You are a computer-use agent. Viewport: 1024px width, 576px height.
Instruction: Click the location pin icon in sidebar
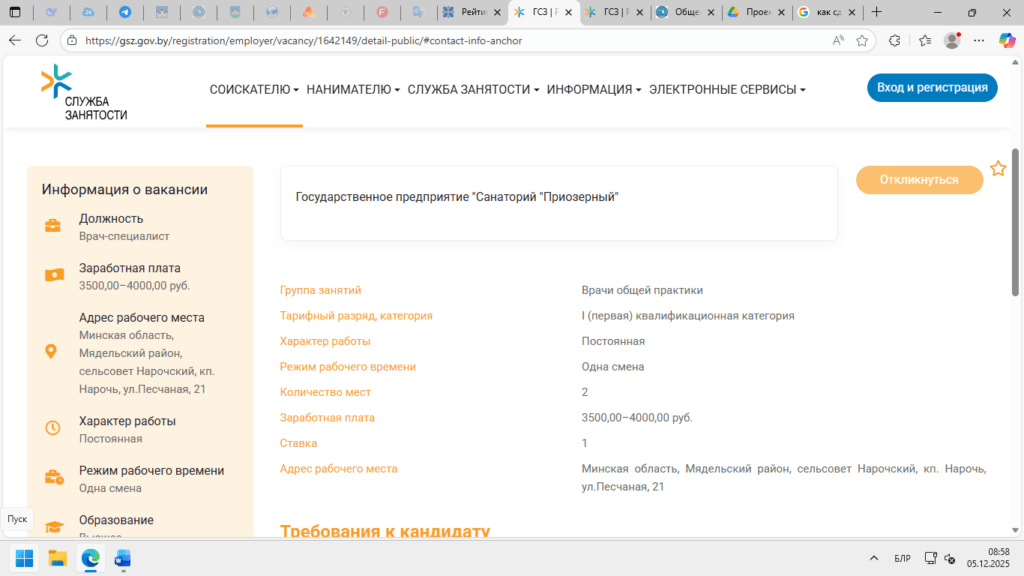coord(52,351)
